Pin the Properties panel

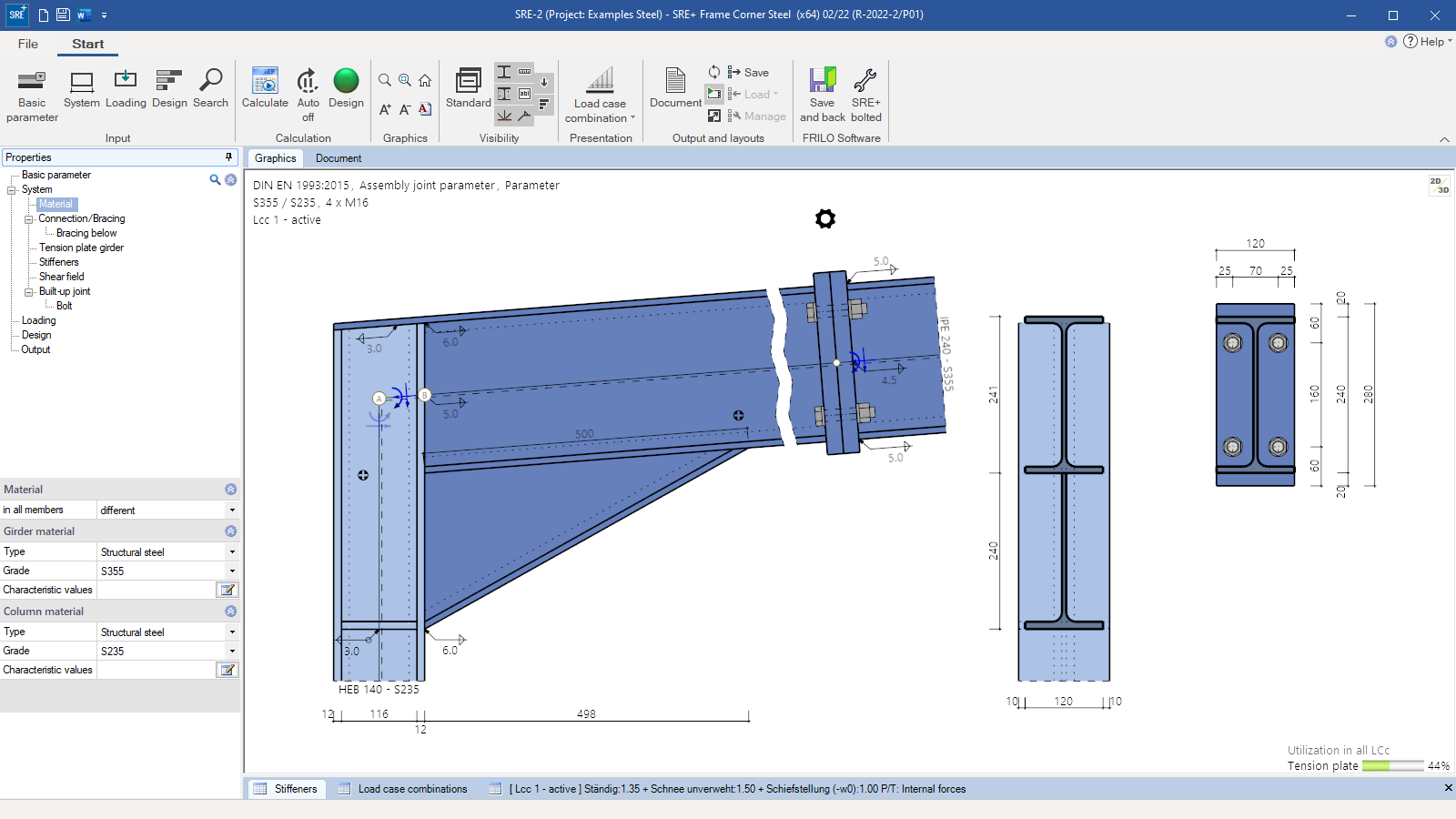tap(228, 157)
